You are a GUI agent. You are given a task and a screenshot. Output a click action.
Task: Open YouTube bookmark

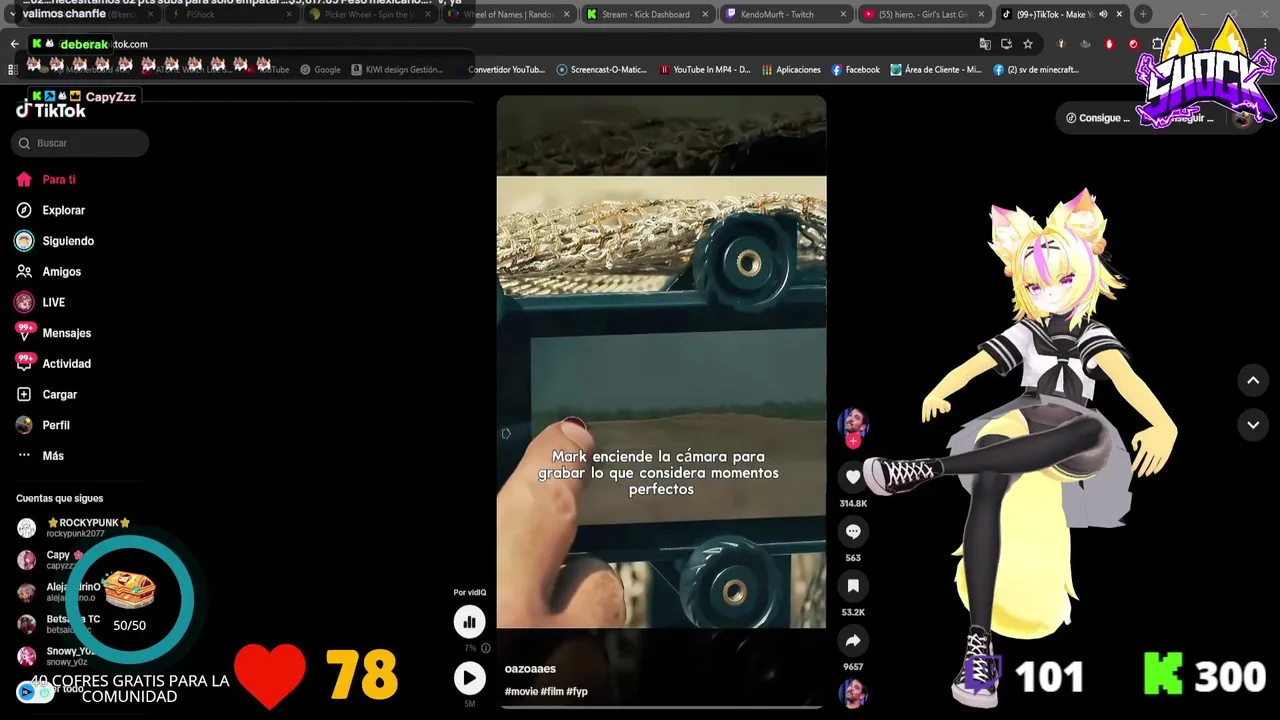[x=268, y=70]
